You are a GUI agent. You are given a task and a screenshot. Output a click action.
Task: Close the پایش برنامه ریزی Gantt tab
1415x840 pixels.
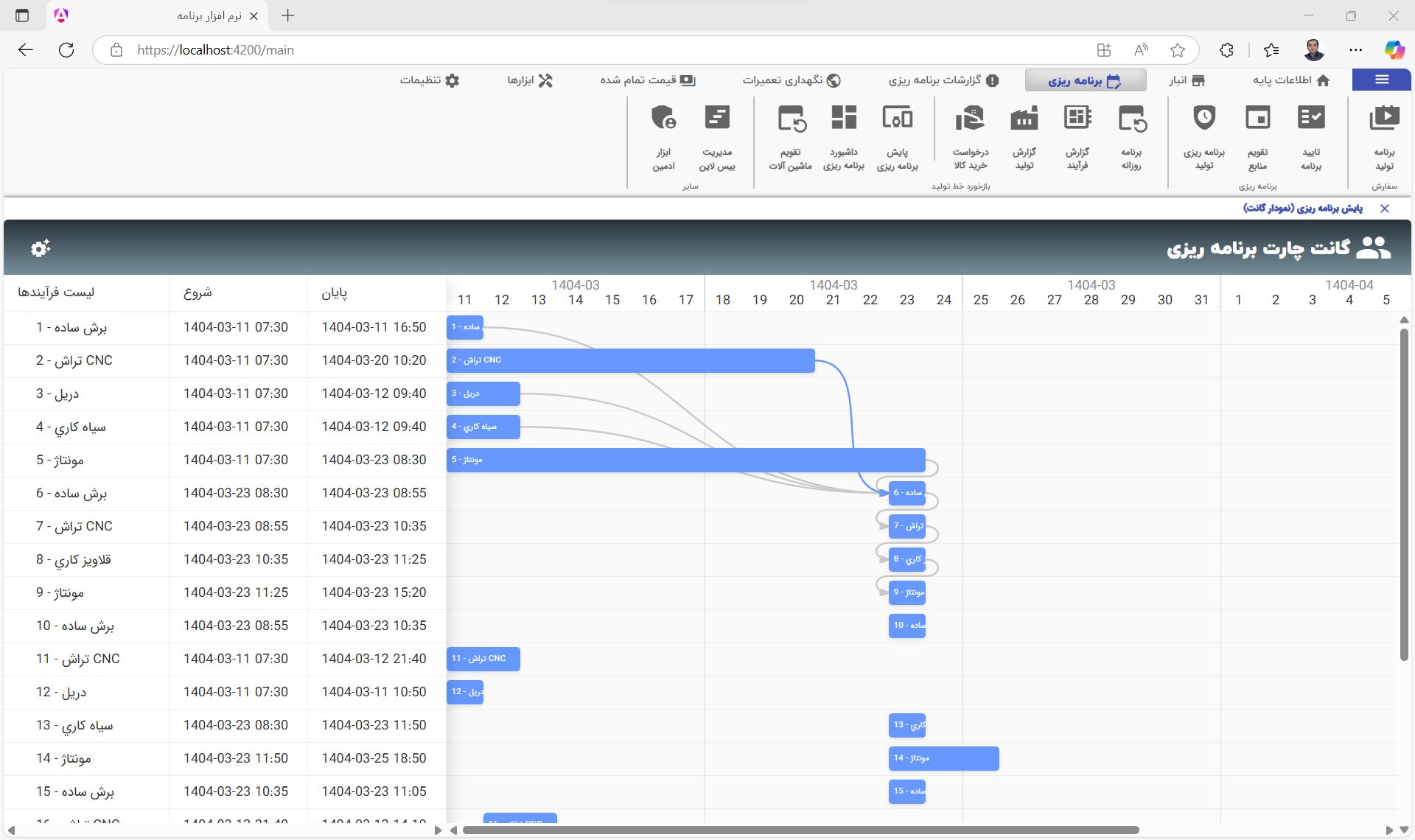[1385, 209]
